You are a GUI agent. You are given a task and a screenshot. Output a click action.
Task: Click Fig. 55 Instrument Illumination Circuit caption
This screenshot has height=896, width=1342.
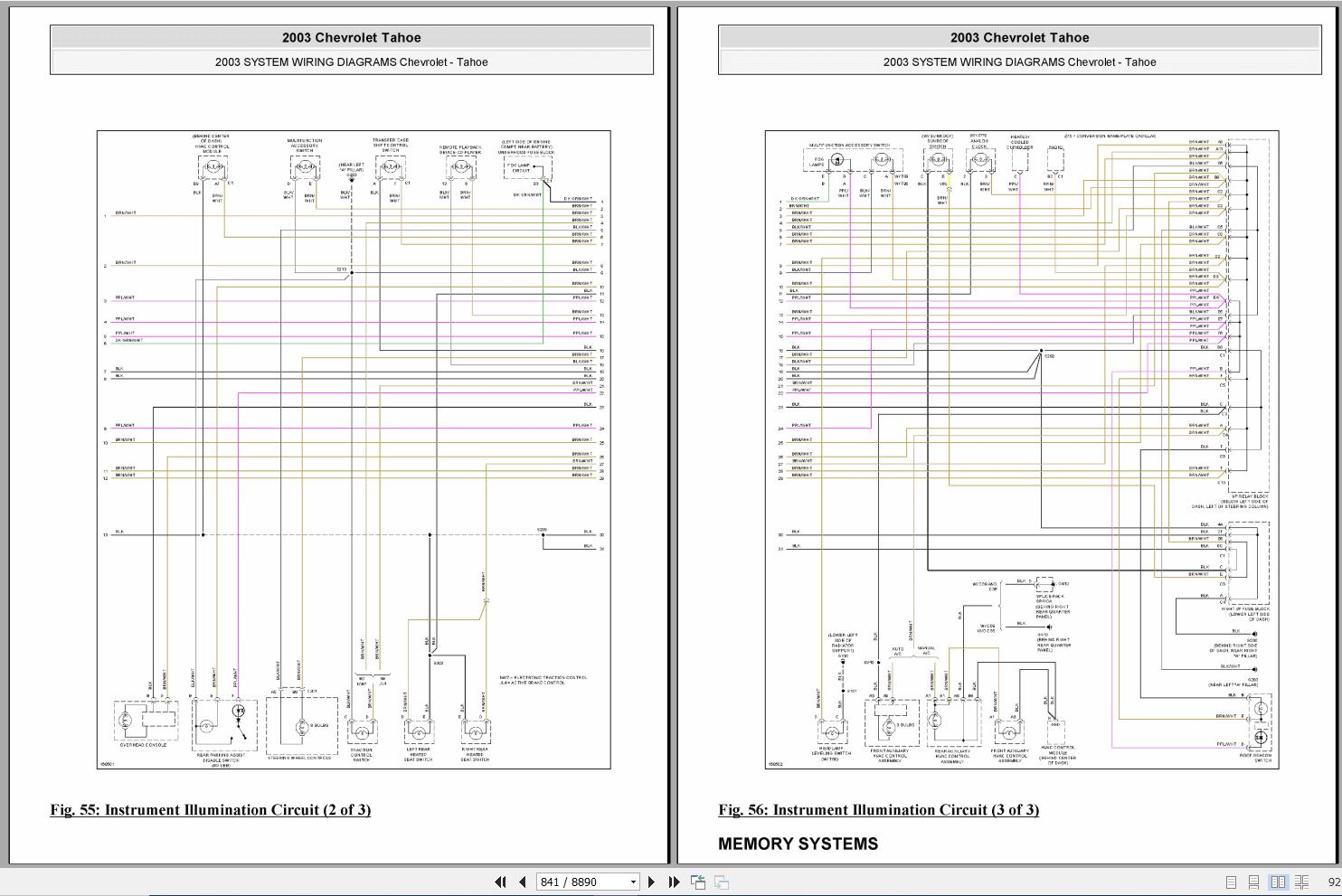coord(210,809)
